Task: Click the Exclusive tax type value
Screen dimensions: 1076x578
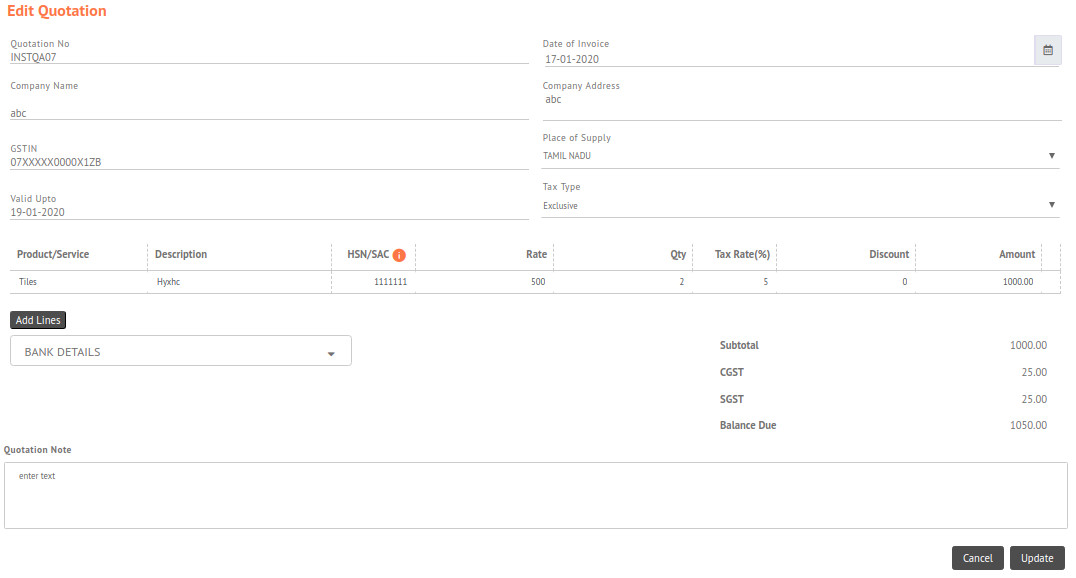Action: (560, 206)
